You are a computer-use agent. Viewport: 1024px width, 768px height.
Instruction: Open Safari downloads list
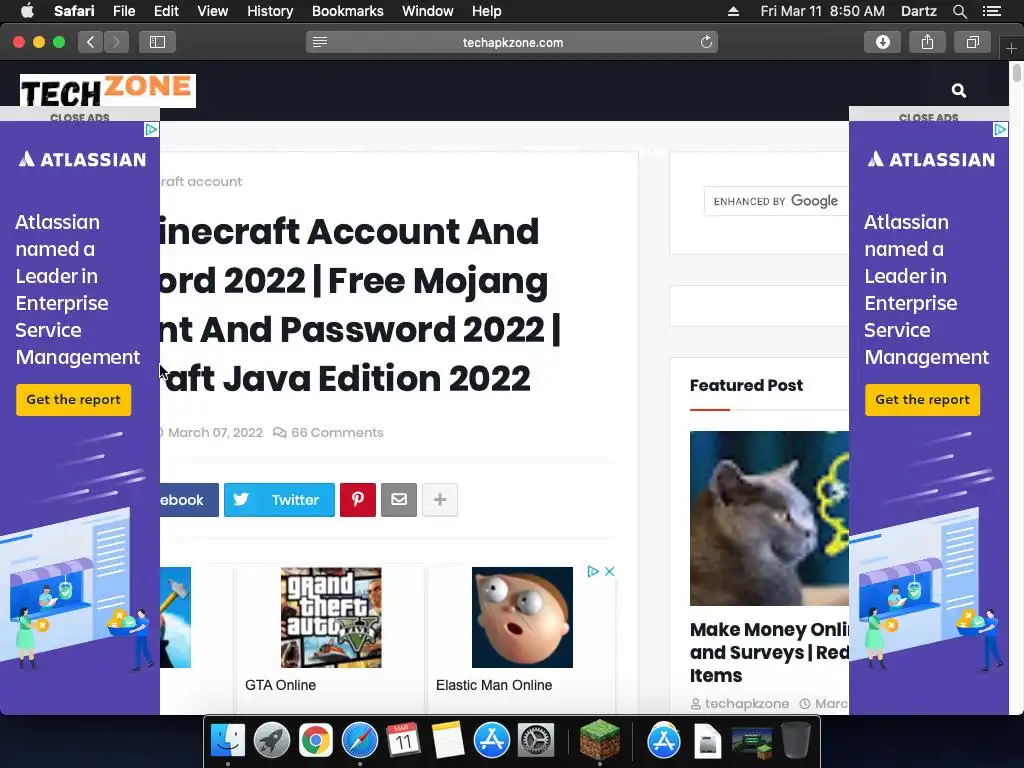[x=882, y=42]
